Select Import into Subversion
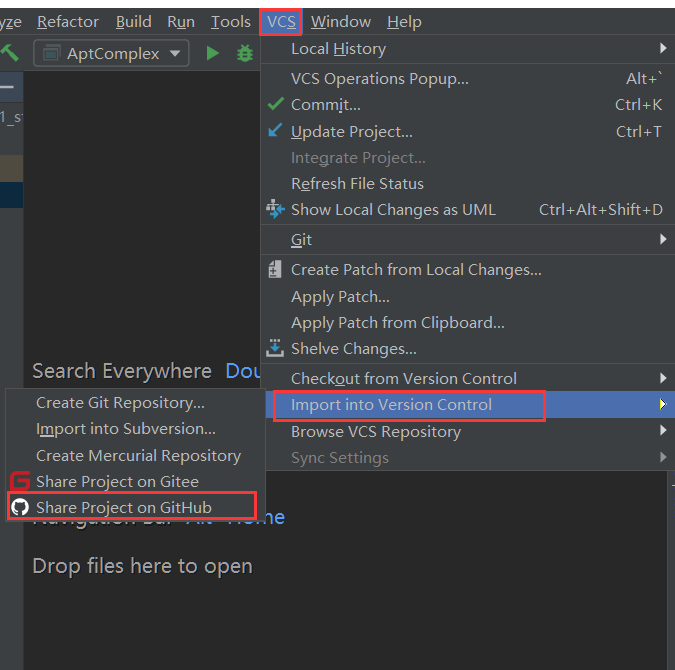Screen dimensions: 675x670 pyautogui.click(x=136, y=429)
